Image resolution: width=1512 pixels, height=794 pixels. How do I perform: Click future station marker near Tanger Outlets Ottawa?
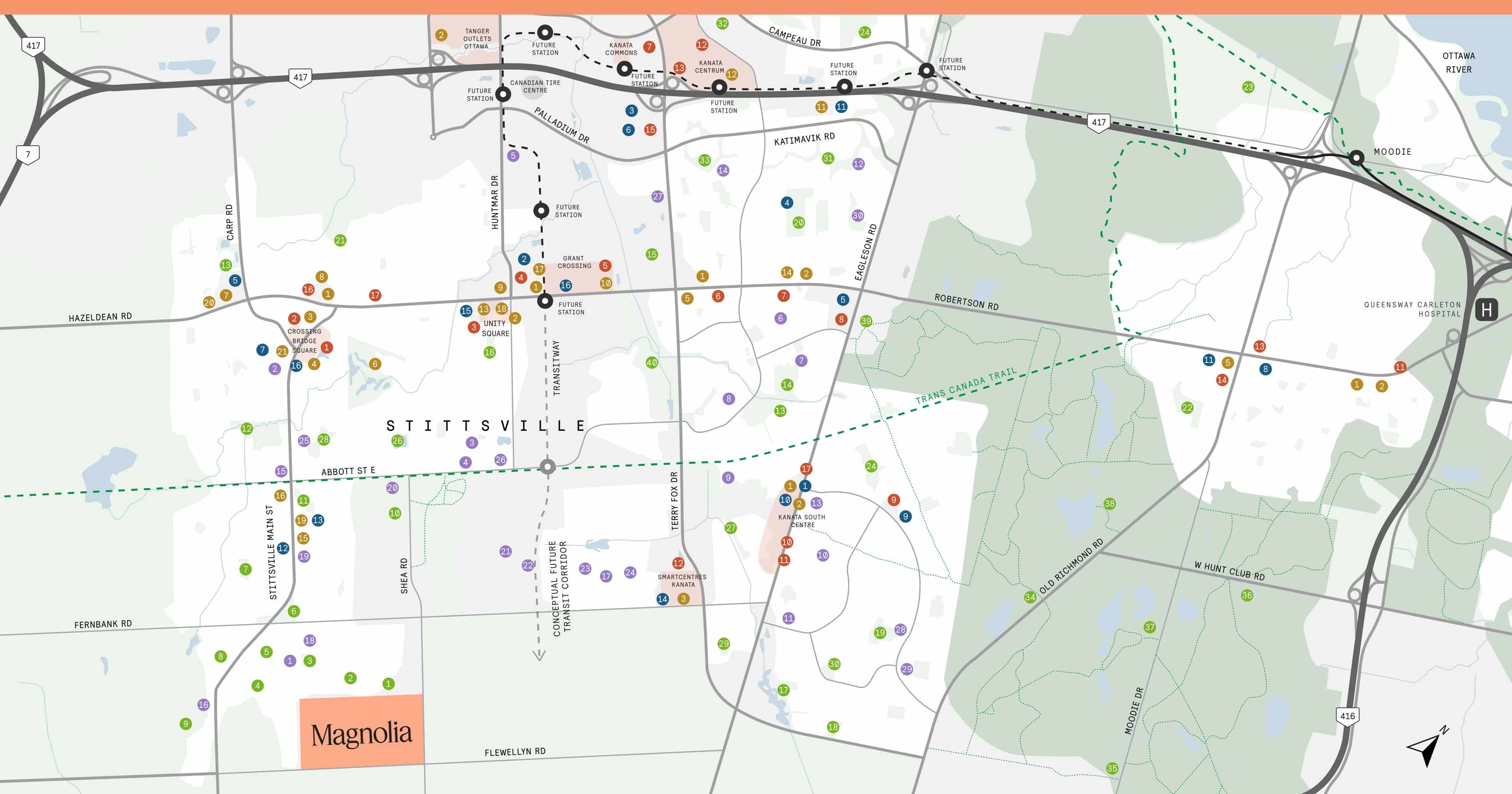545,32
